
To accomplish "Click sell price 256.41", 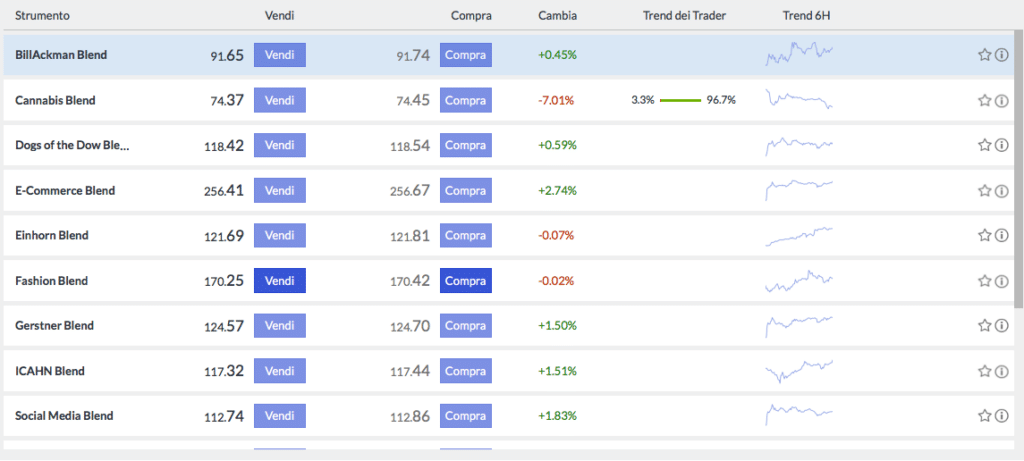I will (223, 191).
